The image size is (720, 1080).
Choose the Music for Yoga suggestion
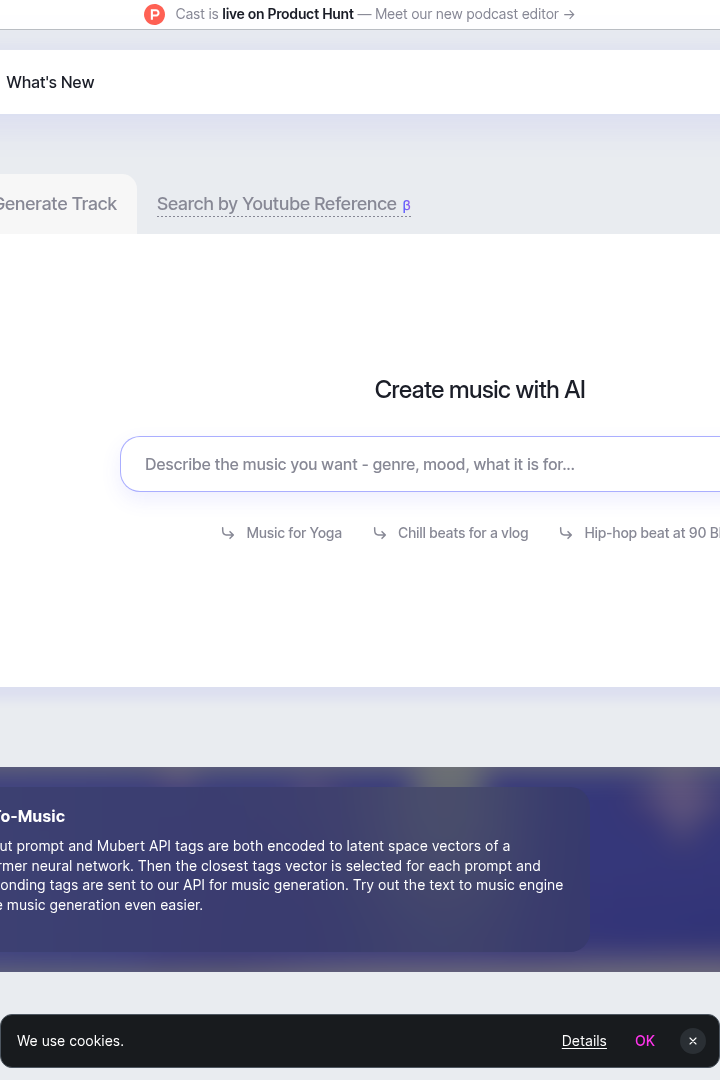(x=294, y=532)
